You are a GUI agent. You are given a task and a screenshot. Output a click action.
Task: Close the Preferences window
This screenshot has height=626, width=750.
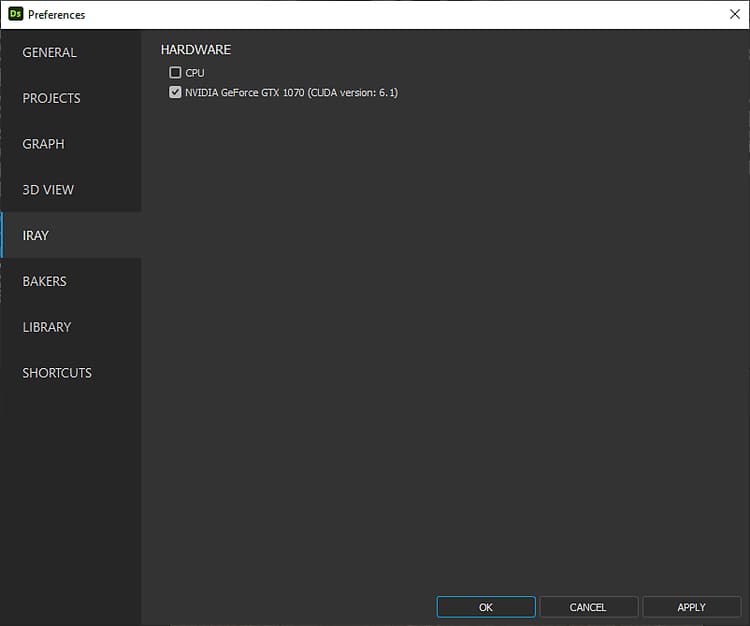pos(735,14)
